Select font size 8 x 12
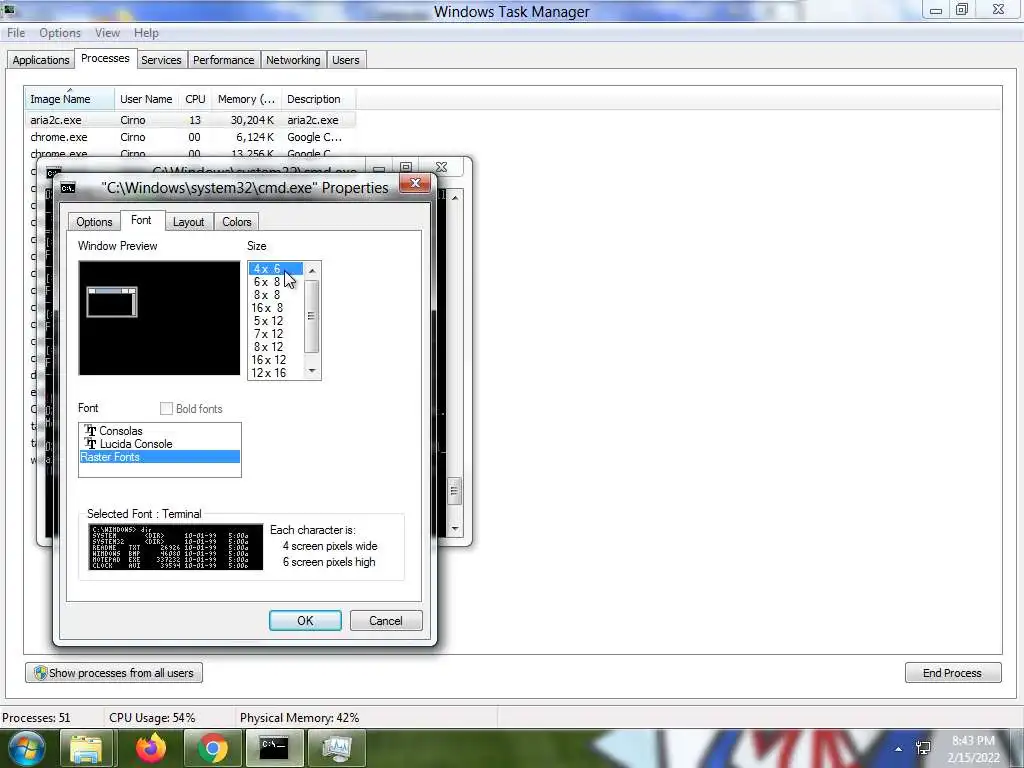Image resolution: width=1024 pixels, height=768 pixels. point(276,347)
